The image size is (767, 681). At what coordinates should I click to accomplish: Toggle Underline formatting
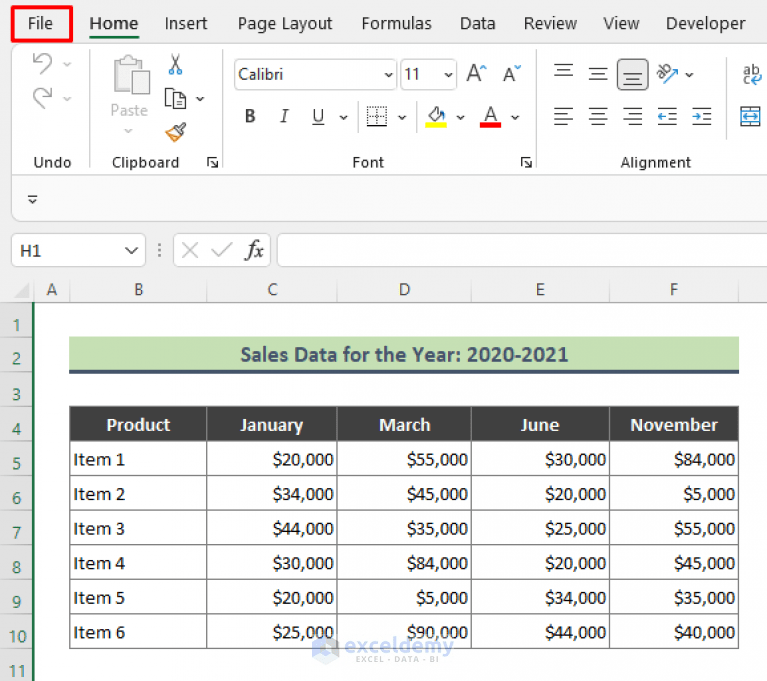click(x=318, y=116)
